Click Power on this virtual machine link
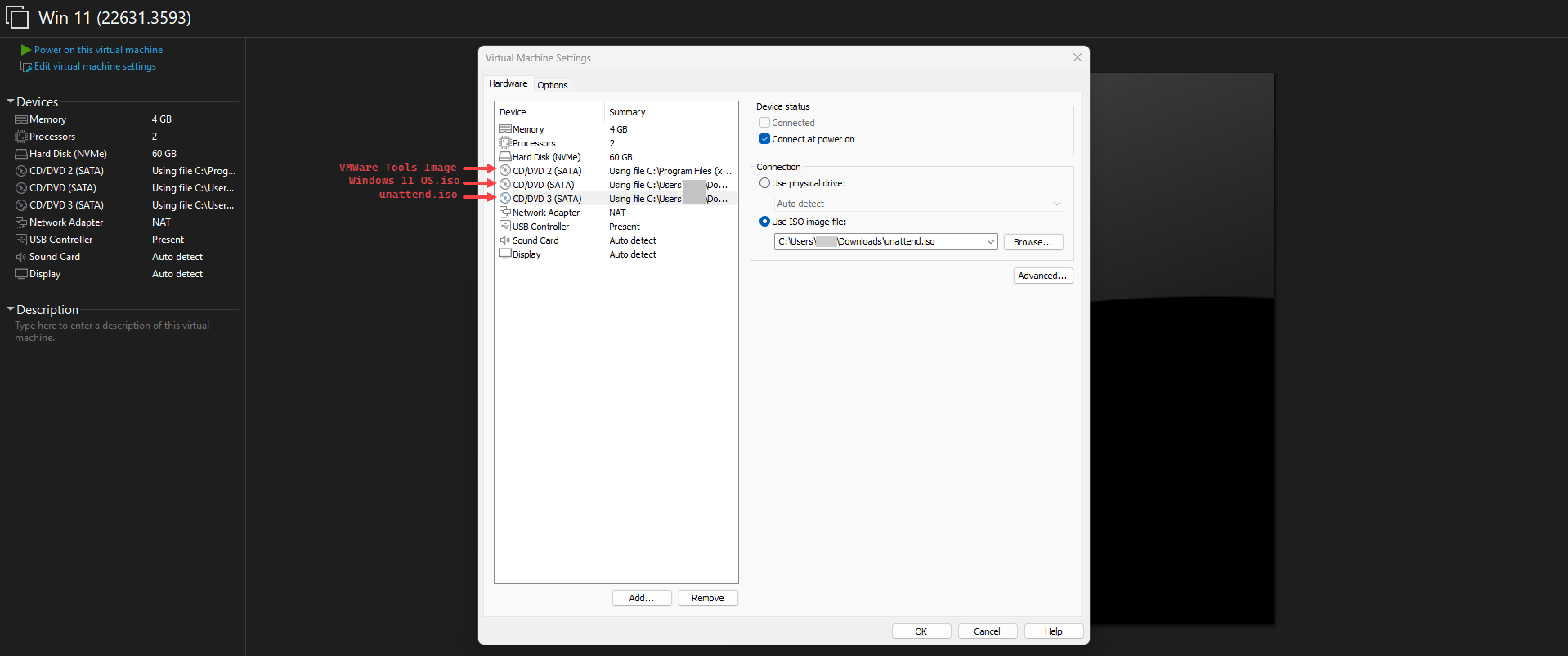 coord(98,50)
